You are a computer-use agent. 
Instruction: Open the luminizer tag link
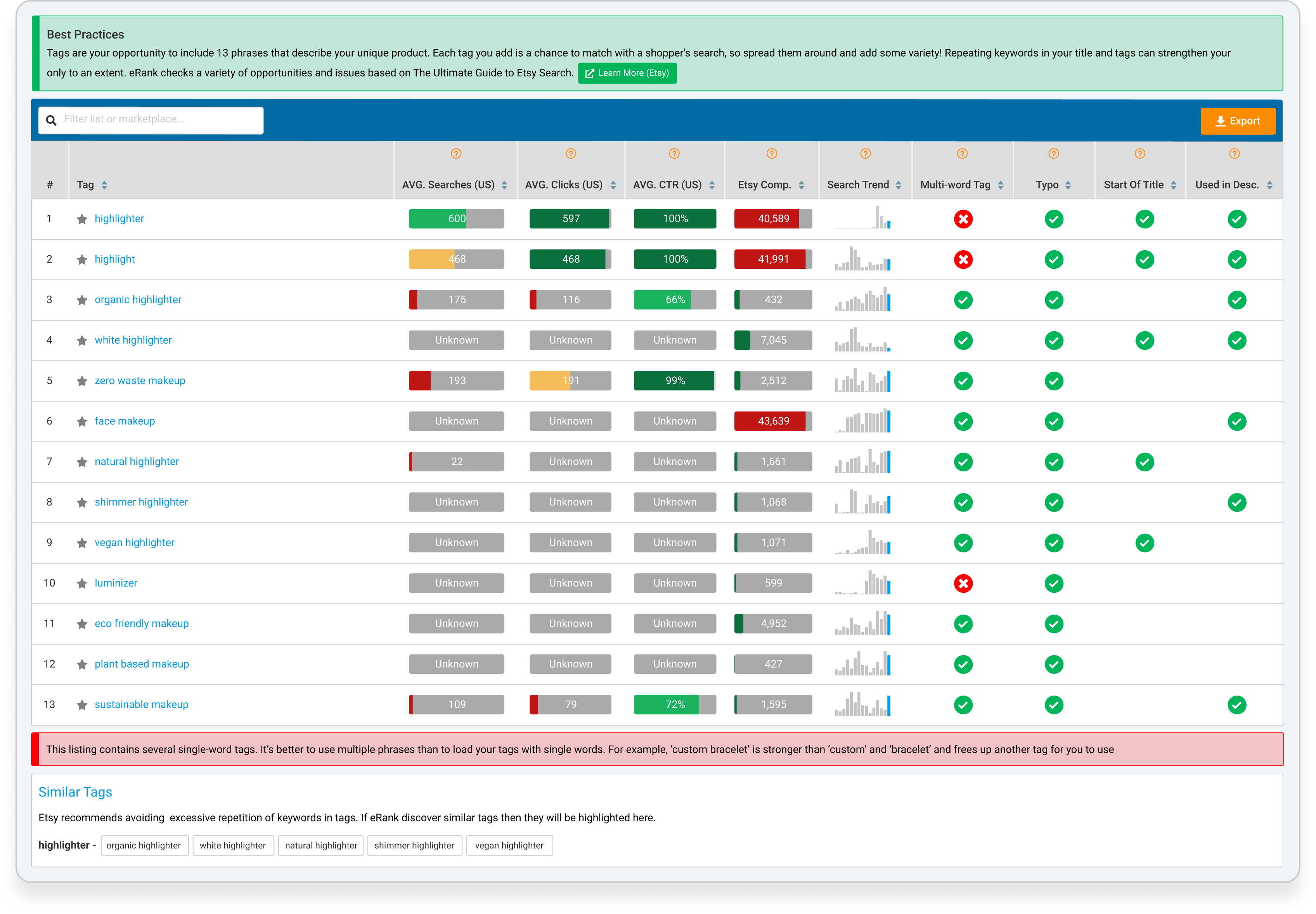click(x=116, y=583)
